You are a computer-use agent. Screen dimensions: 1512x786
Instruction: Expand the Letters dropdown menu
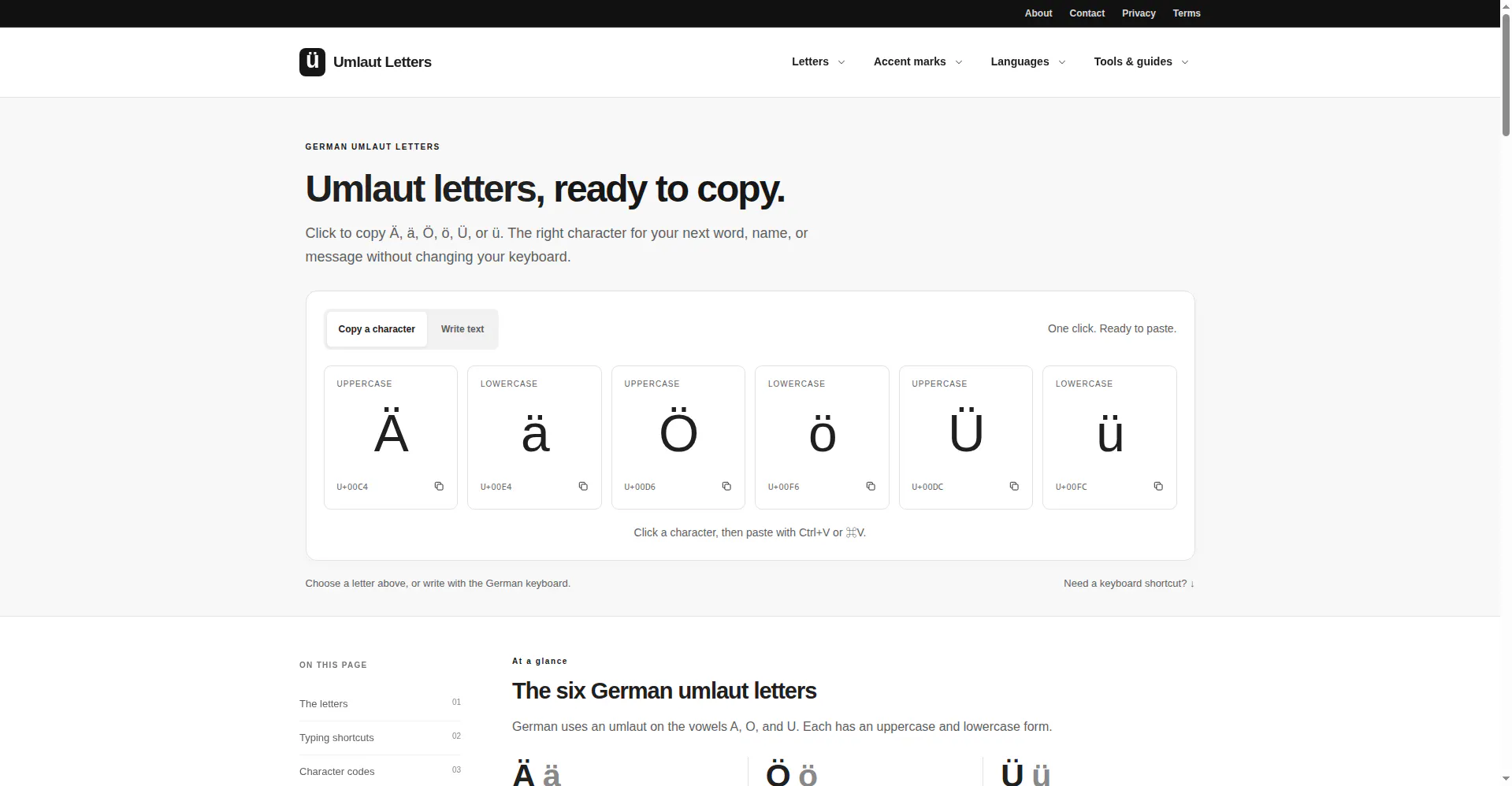(x=819, y=61)
